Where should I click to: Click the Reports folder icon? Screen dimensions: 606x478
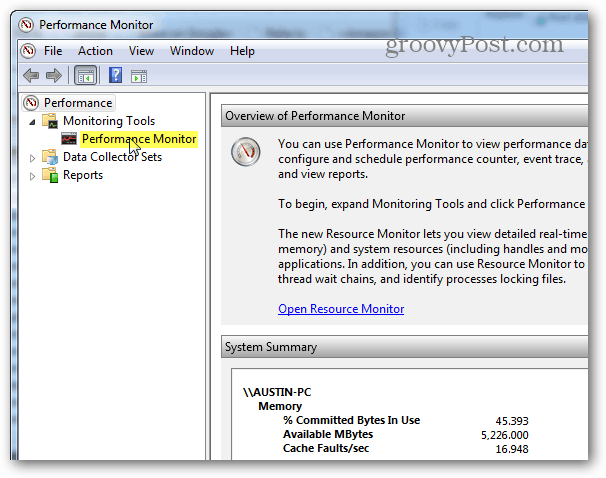(50, 175)
